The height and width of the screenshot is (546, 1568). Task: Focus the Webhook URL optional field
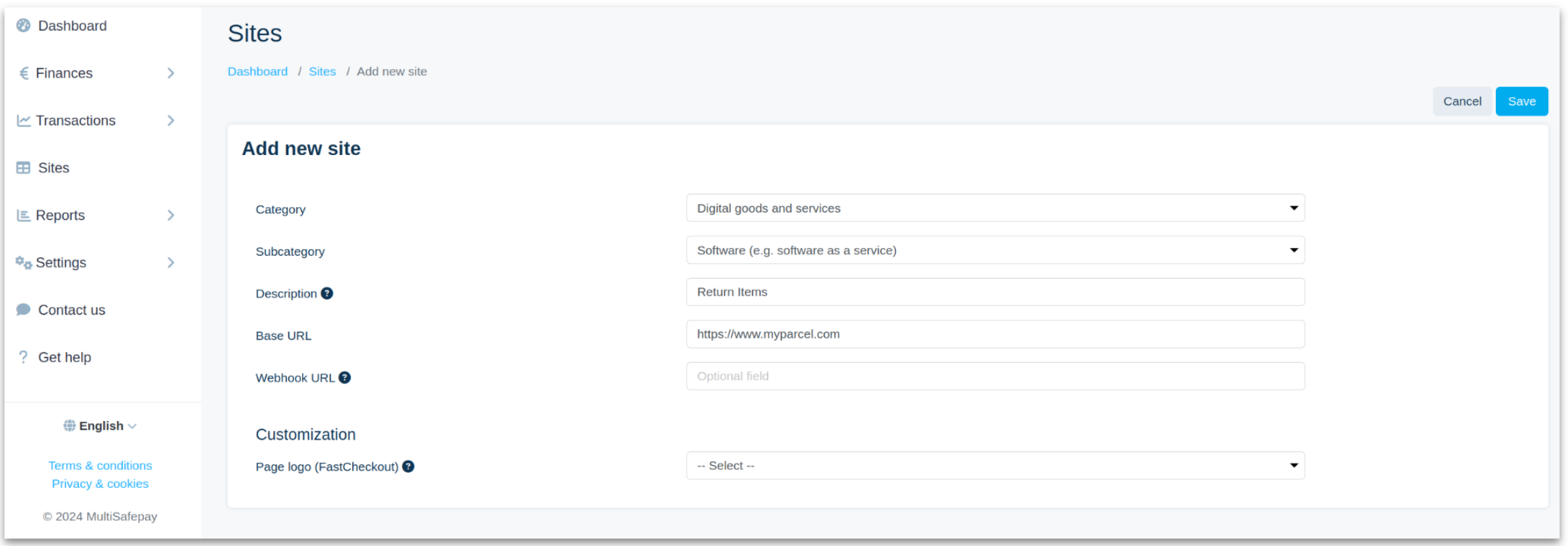pos(995,377)
